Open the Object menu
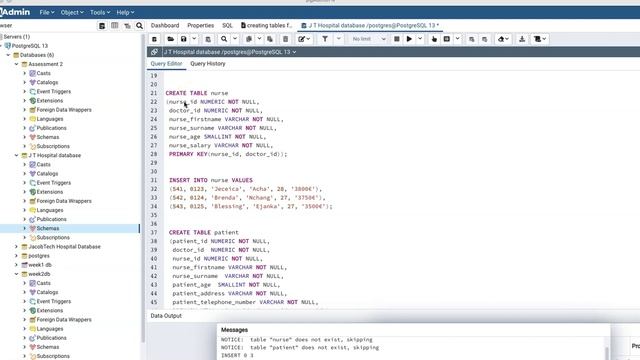Image resolution: width=640 pixels, height=360 pixels. pos(72,13)
